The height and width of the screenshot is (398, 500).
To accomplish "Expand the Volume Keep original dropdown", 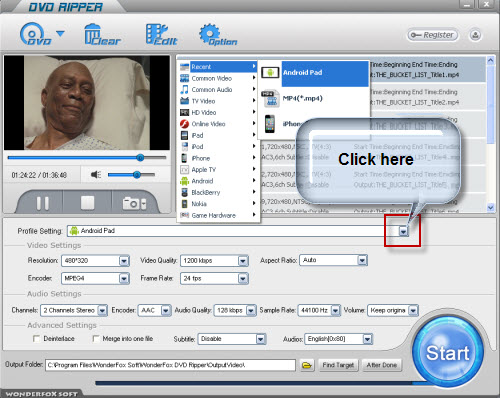I will (x=413, y=311).
